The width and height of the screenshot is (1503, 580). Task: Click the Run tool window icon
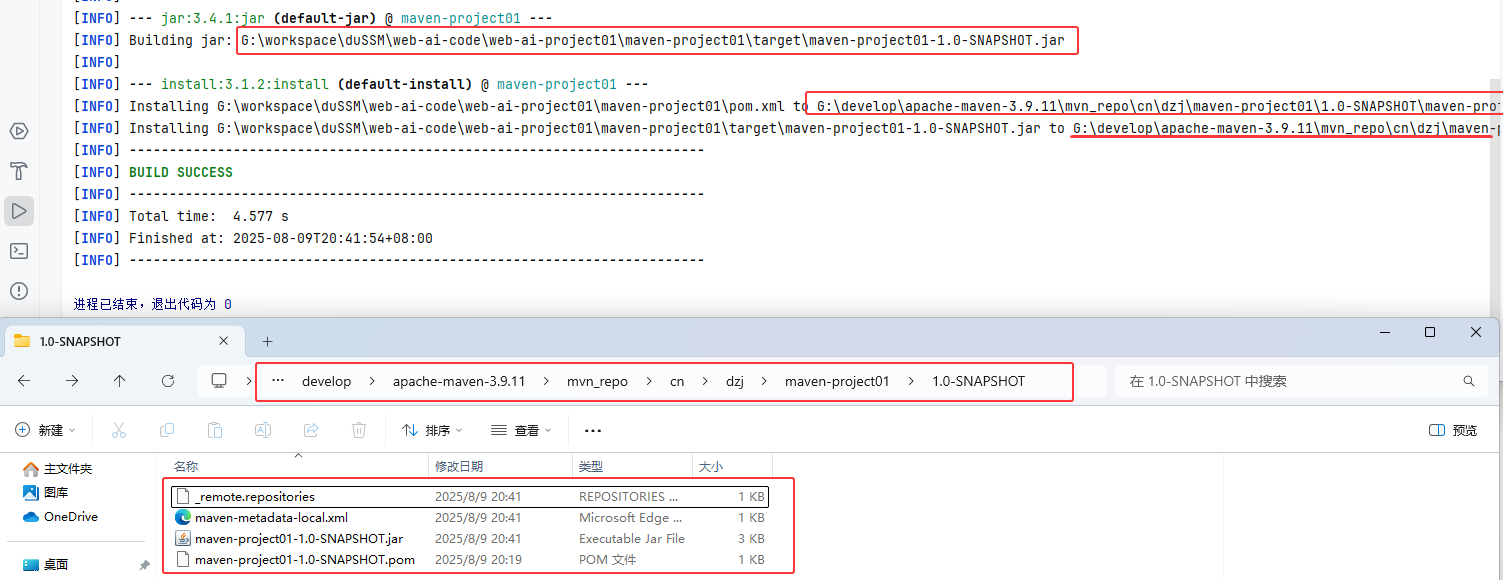pos(18,211)
